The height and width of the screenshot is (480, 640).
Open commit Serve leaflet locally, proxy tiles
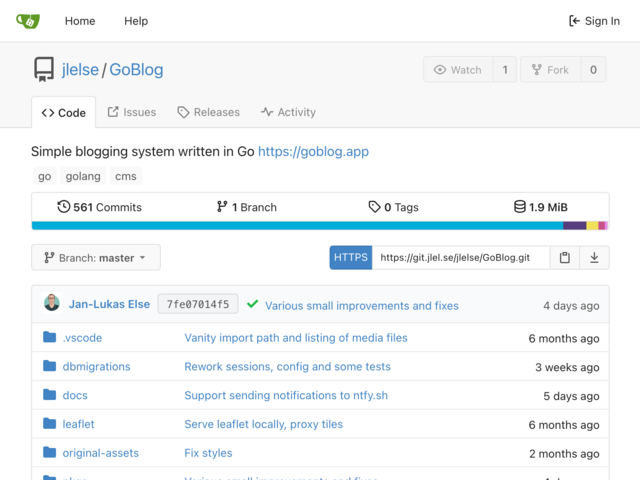[x=264, y=424]
